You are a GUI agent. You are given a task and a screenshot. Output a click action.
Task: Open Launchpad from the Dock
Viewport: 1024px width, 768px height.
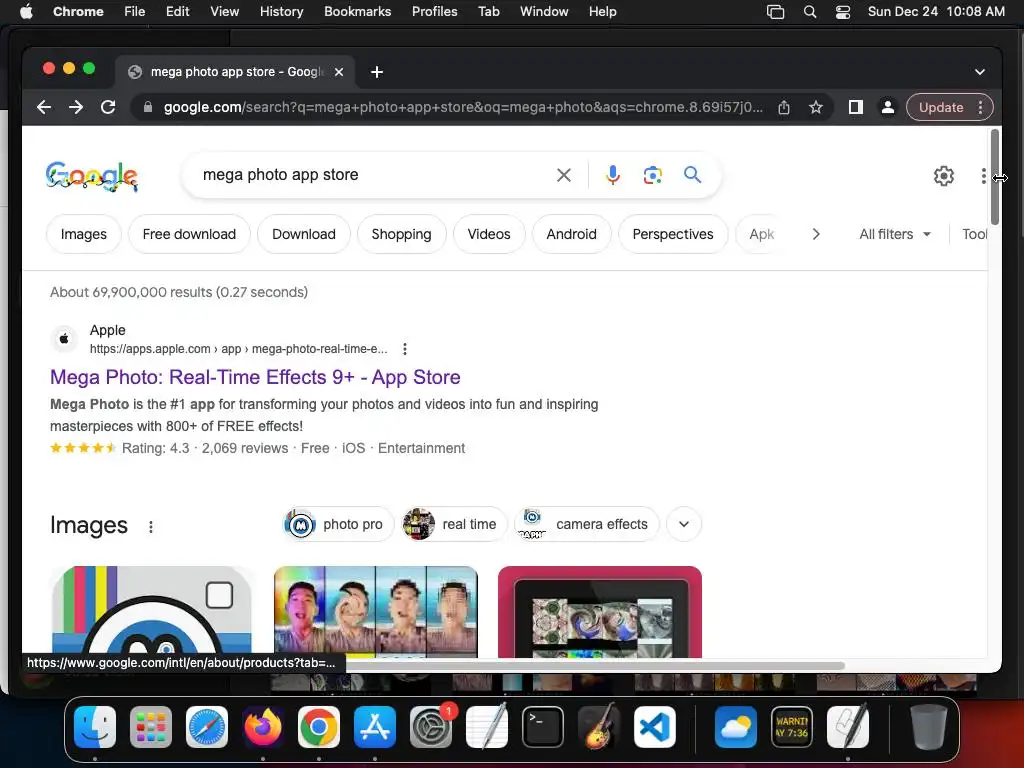click(x=151, y=727)
